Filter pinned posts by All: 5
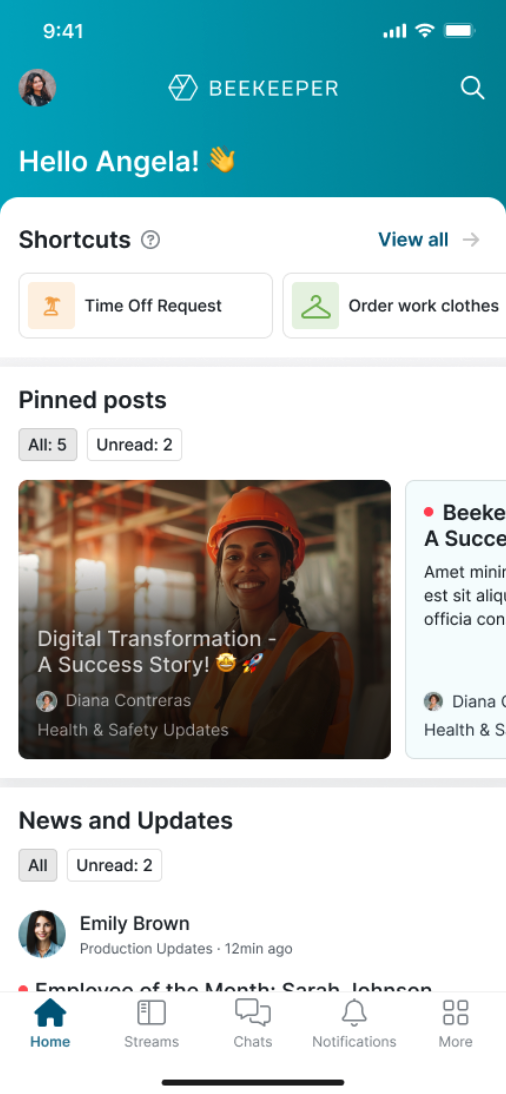The height and width of the screenshot is (1094, 506). [x=47, y=444]
